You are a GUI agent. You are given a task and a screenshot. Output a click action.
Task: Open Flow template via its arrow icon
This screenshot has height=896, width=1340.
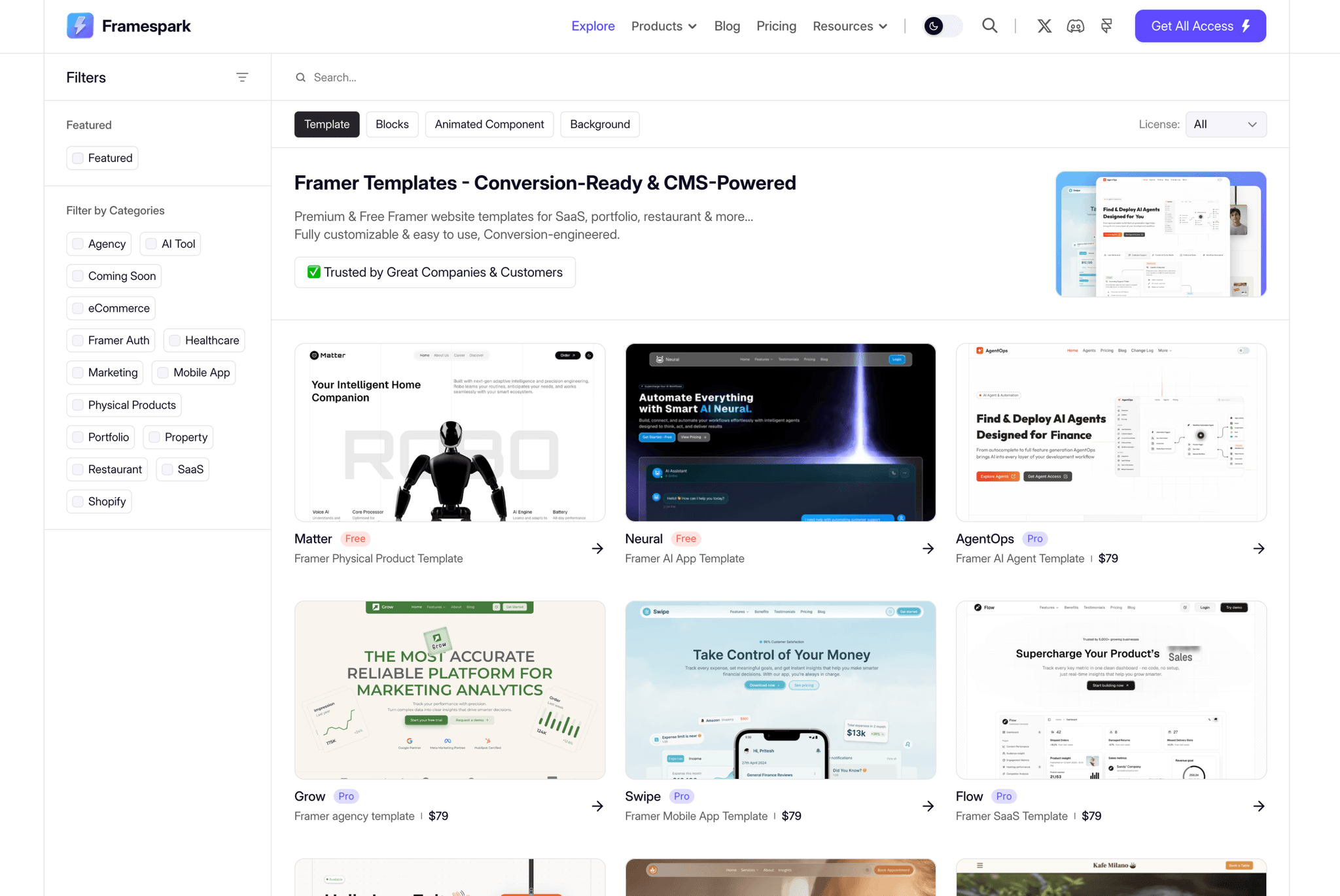[1259, 806]
